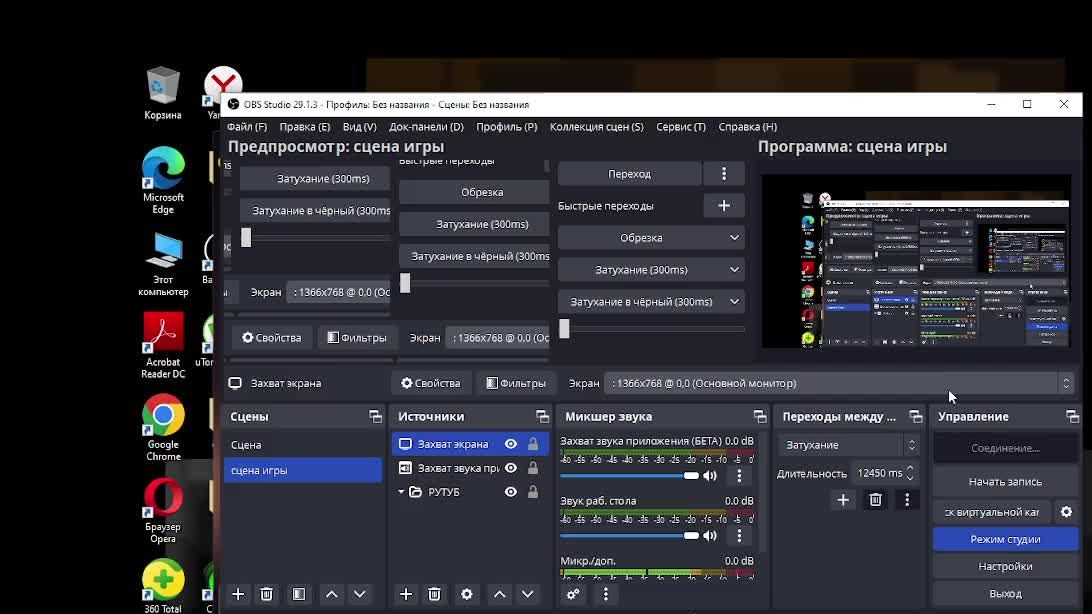
Task: Open the Коллекция сцен menu
Action: (x=596, y=127)
